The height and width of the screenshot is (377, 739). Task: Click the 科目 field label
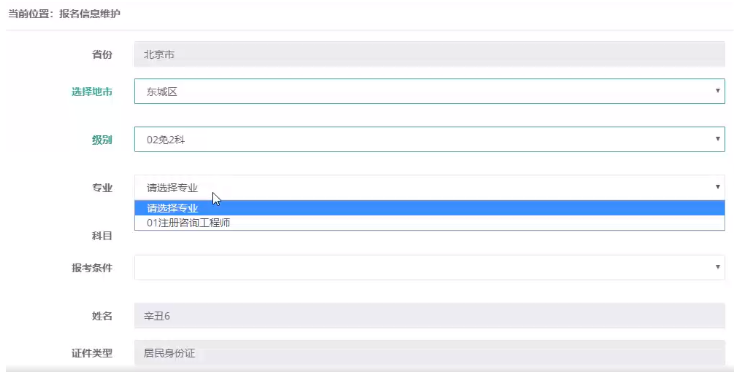coord(102,236)
